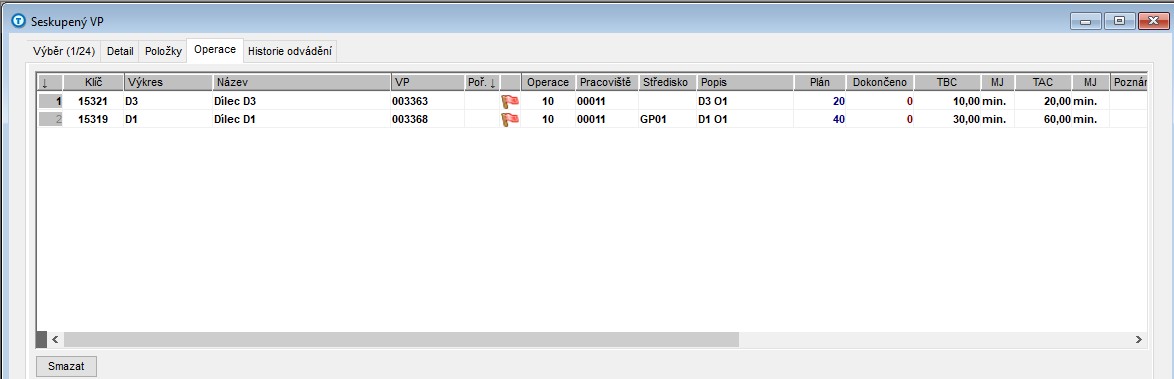This screenshot has height=379, width=1174.
Task: Click the Operace column header
Action: (548, 82)
